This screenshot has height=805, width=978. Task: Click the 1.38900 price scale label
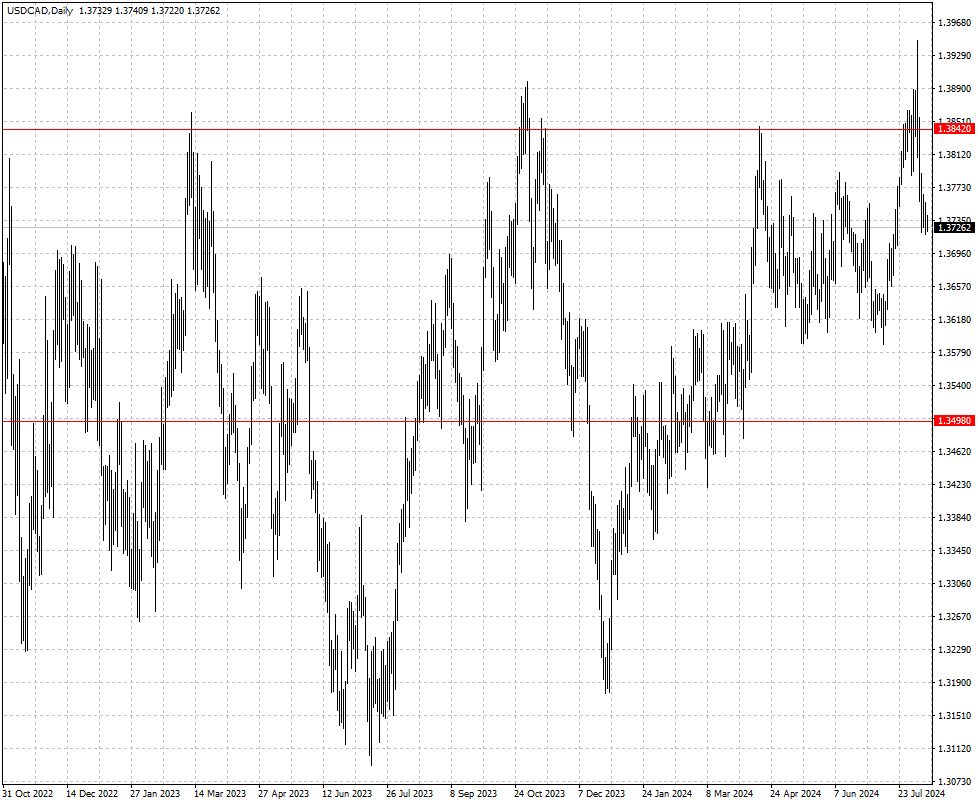tap(952, 89)
